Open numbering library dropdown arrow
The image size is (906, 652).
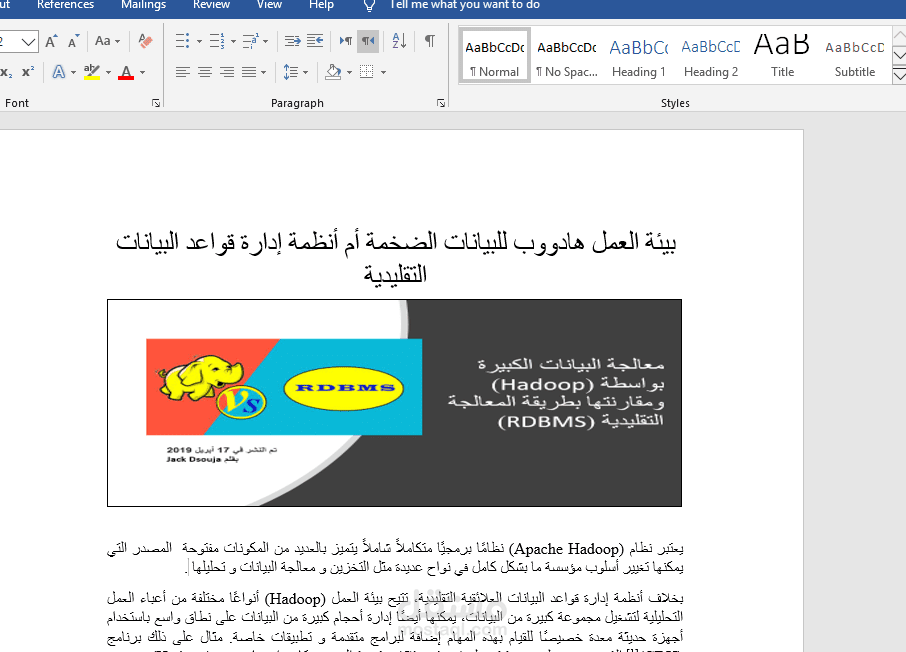(x=233, y=42)
